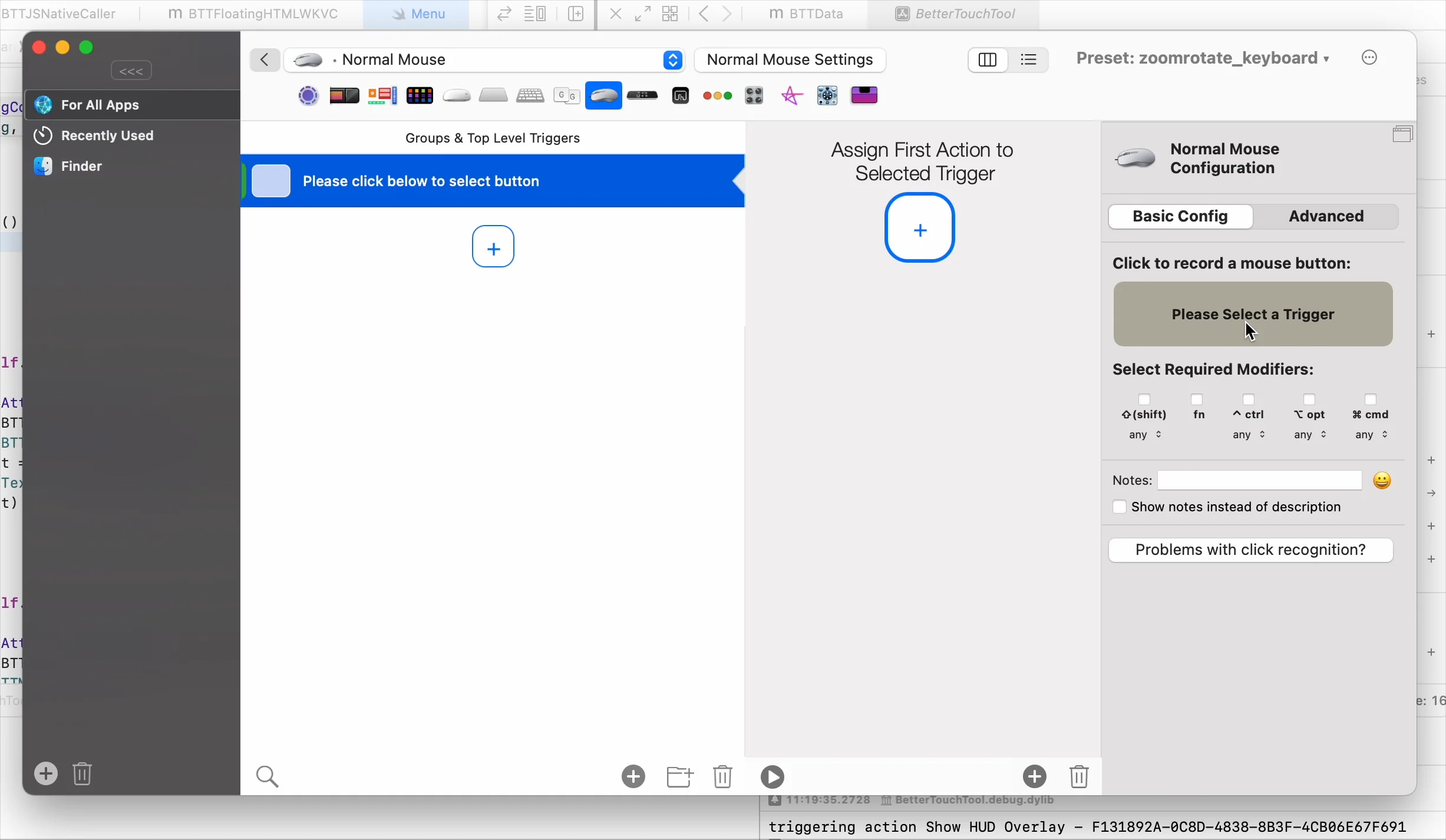Open cmd side 'any' dropdown
The image size is (1446, 840).
(1372, 436)
